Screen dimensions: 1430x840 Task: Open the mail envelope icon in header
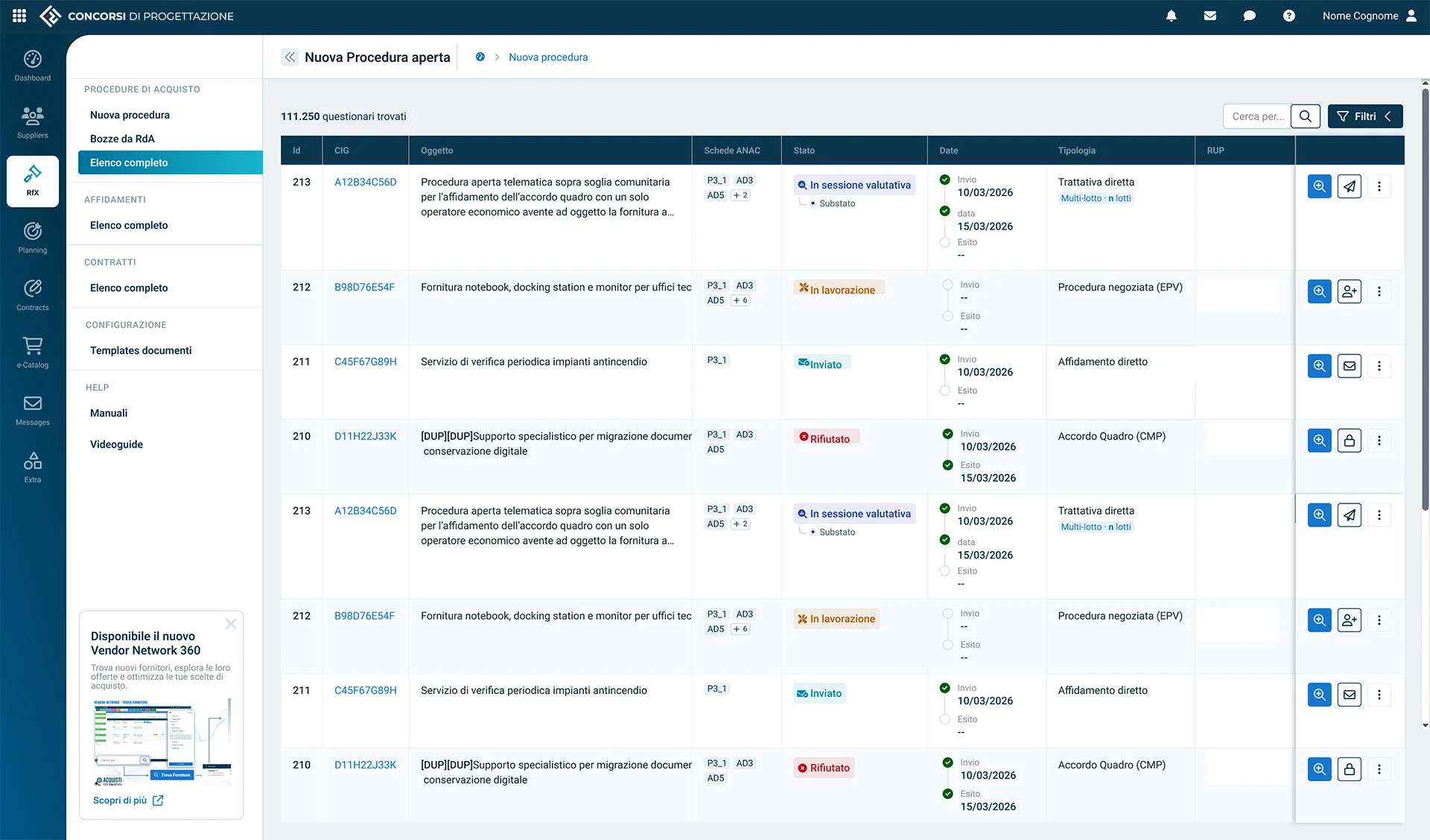[1210, 16]
